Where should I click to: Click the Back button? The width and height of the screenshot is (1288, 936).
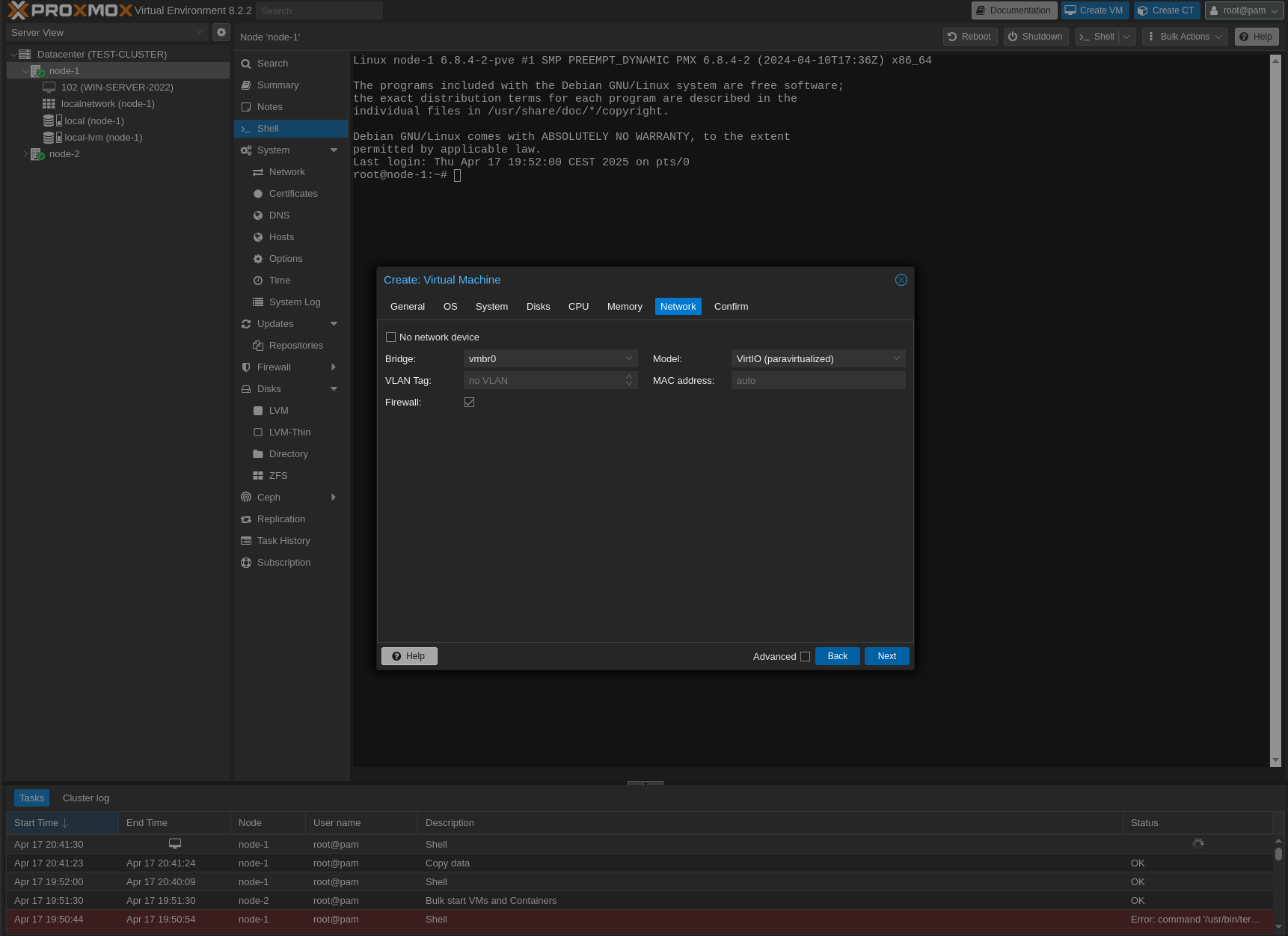(837, 656)
